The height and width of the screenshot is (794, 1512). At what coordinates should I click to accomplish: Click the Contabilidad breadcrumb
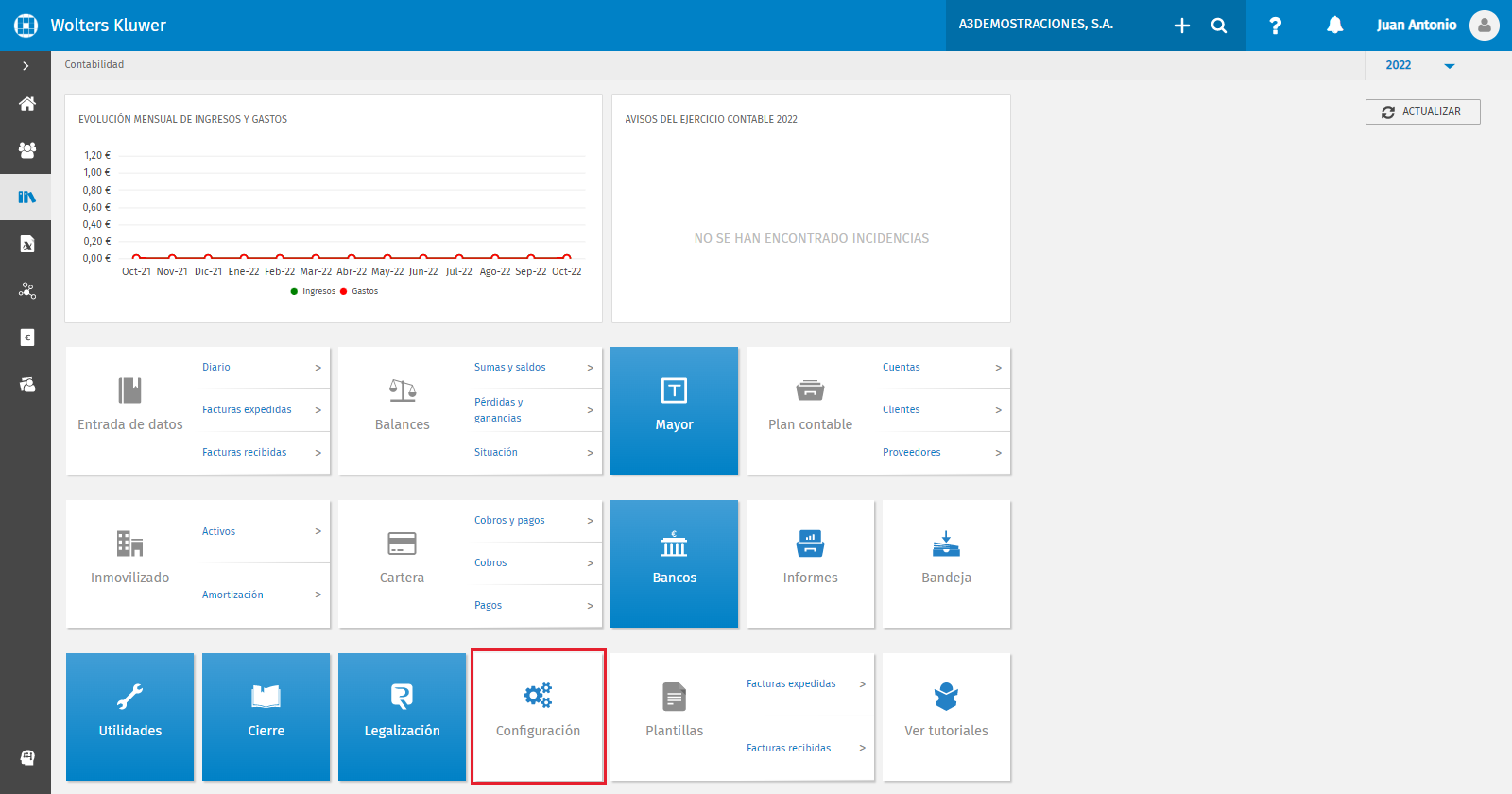(94, 64)
